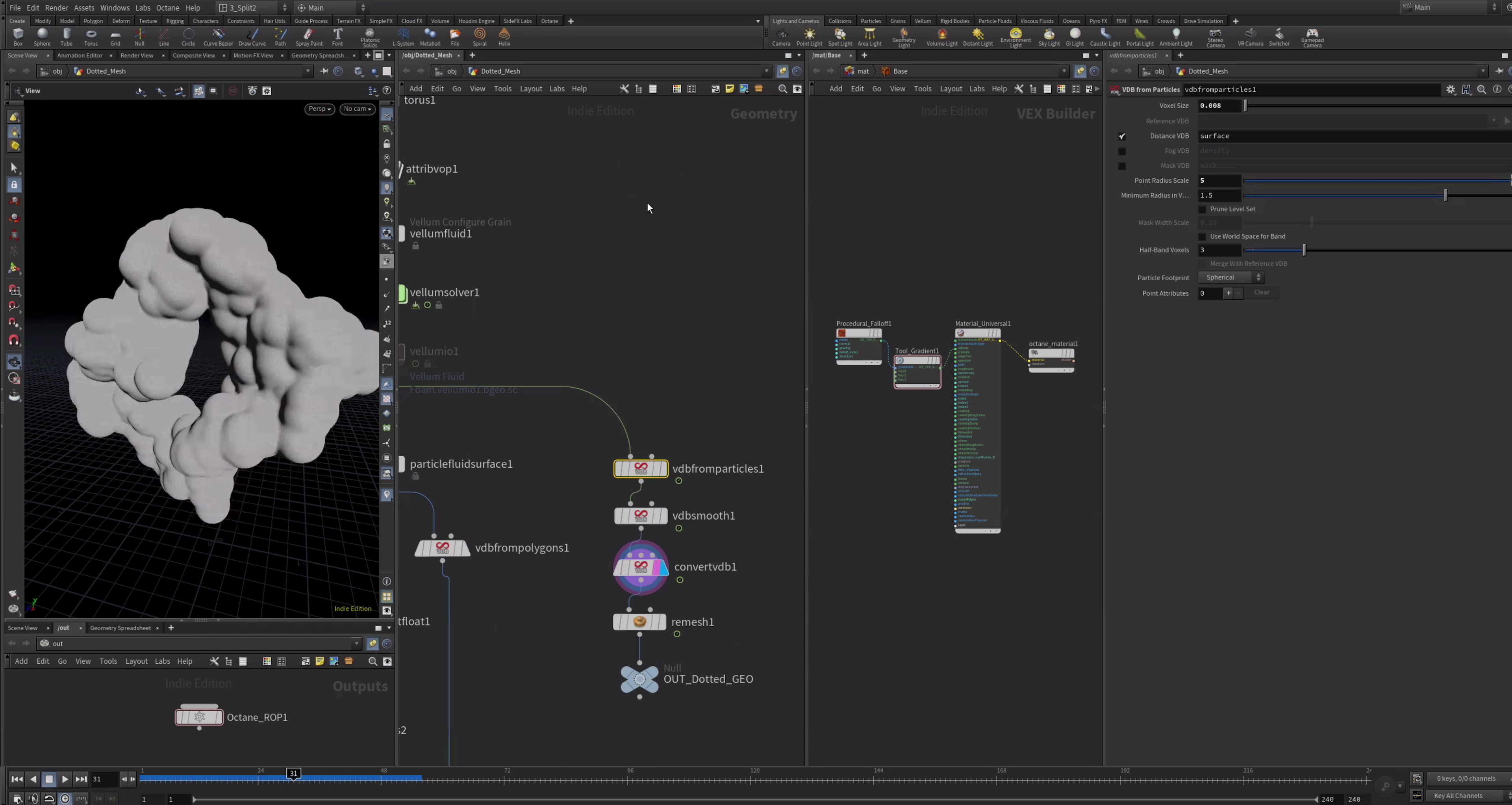
Task: Open the Octane menu in menu bar
Action: coord(167,7)
